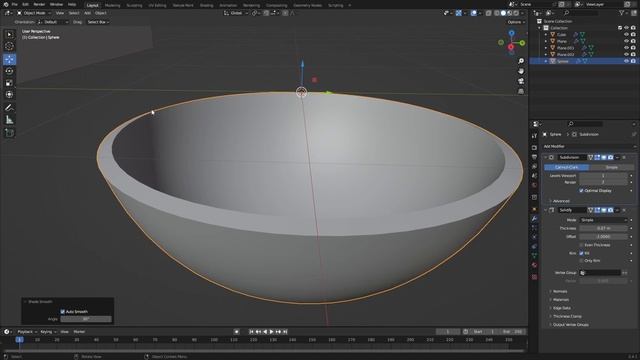Open the viewport Add menu
Screen dimensions: 640x360
[87, 13]
